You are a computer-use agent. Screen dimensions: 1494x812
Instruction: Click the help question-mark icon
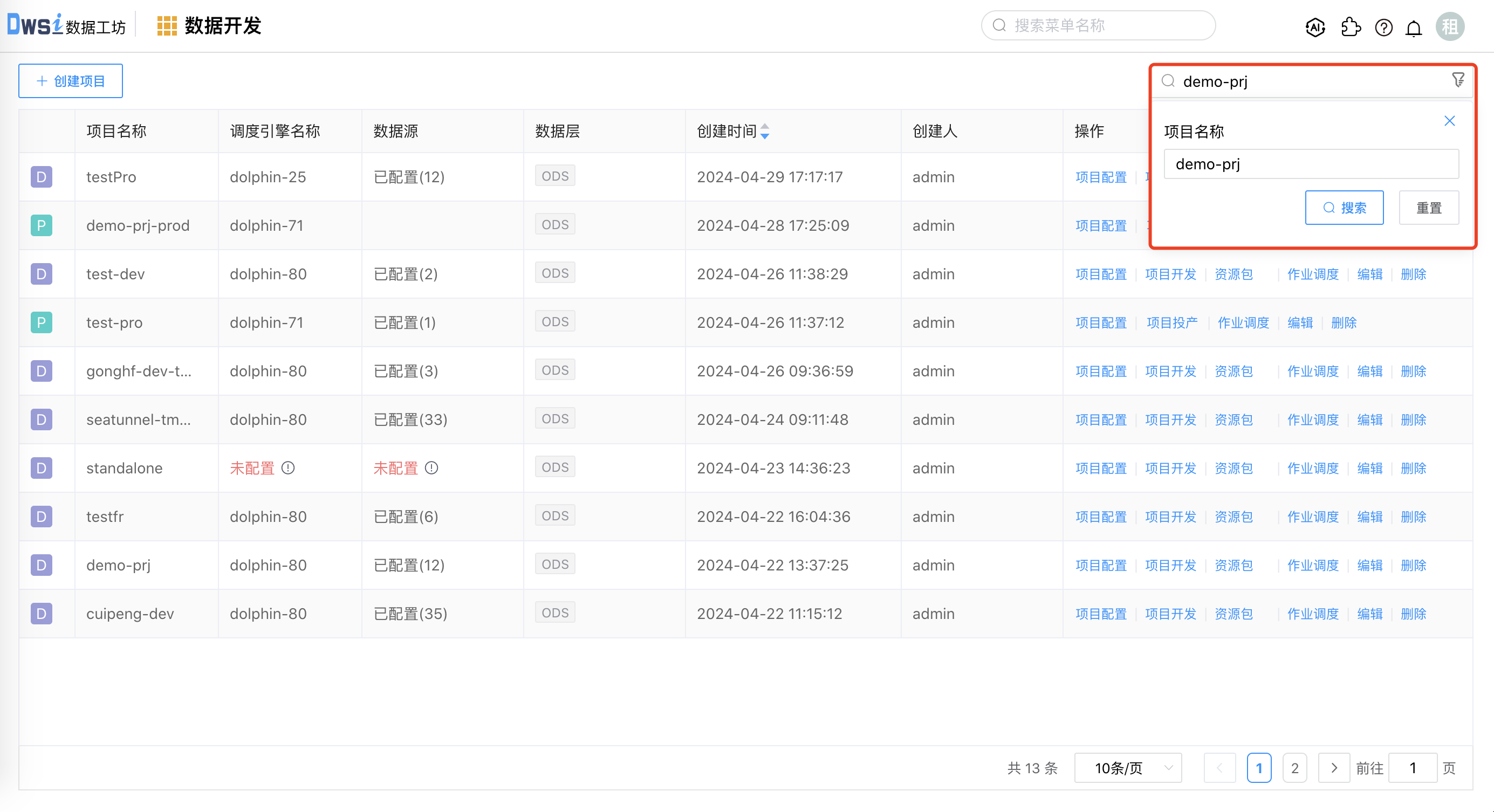pyautogui.click(x=1383, y=27)
